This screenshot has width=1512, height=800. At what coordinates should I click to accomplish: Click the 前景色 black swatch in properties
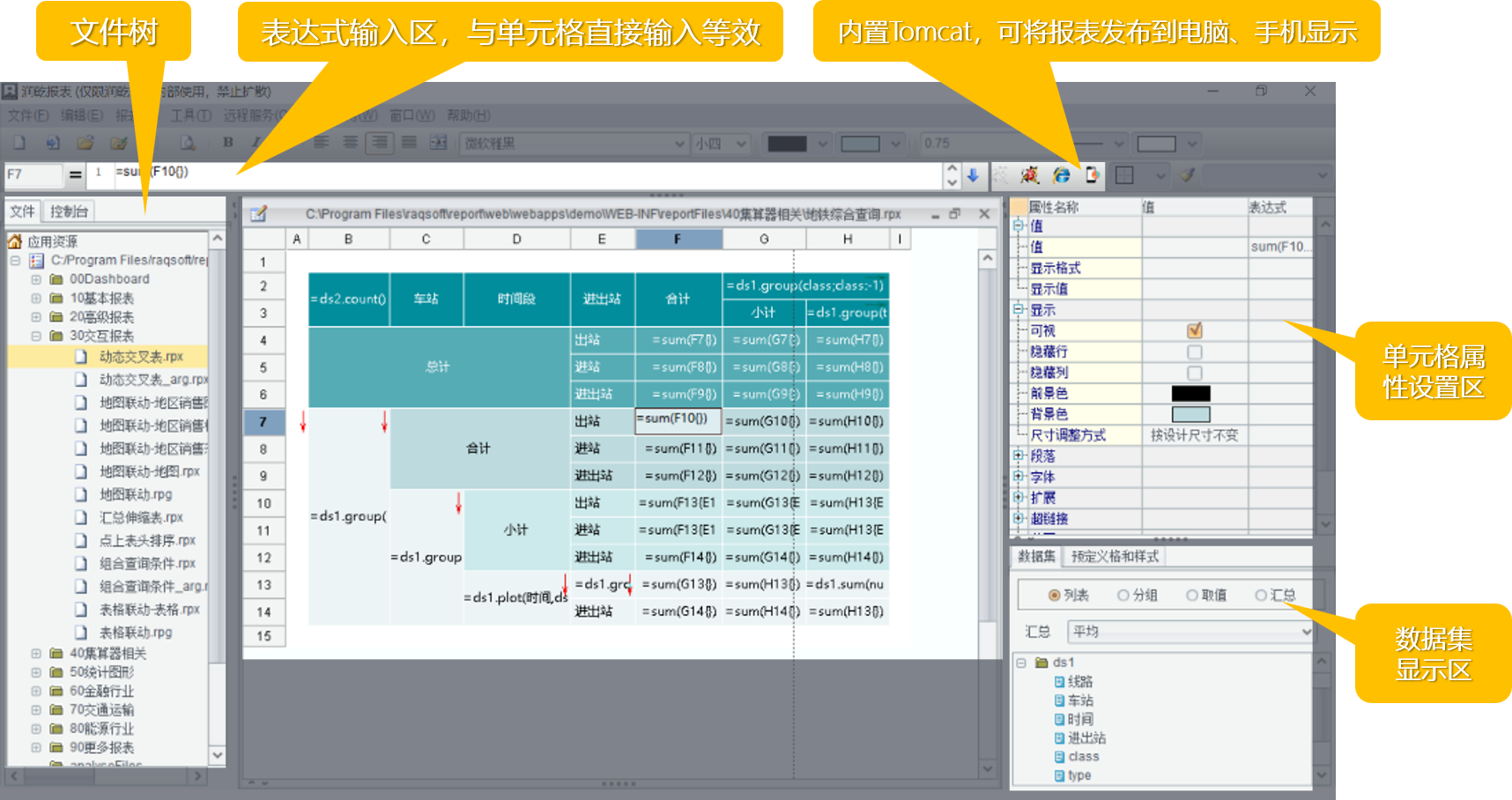1191,394
